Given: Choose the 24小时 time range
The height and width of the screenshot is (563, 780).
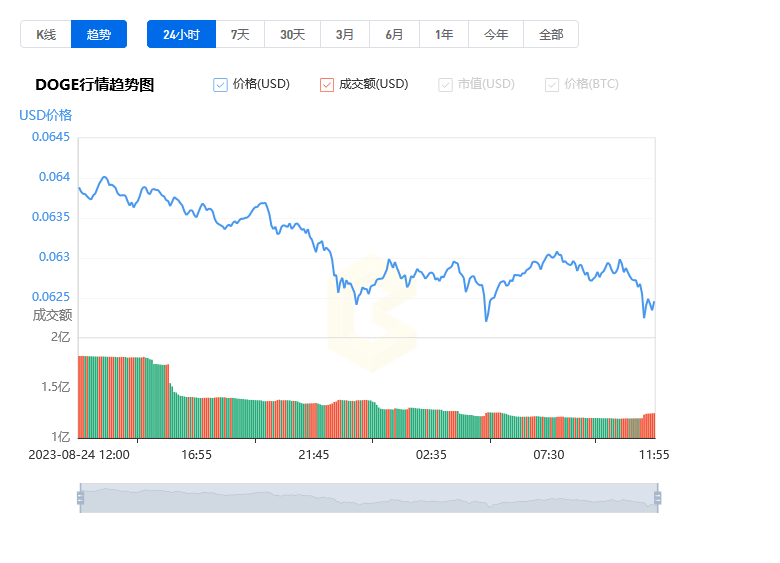Looking at the screenshot, I should click(182, 34).
